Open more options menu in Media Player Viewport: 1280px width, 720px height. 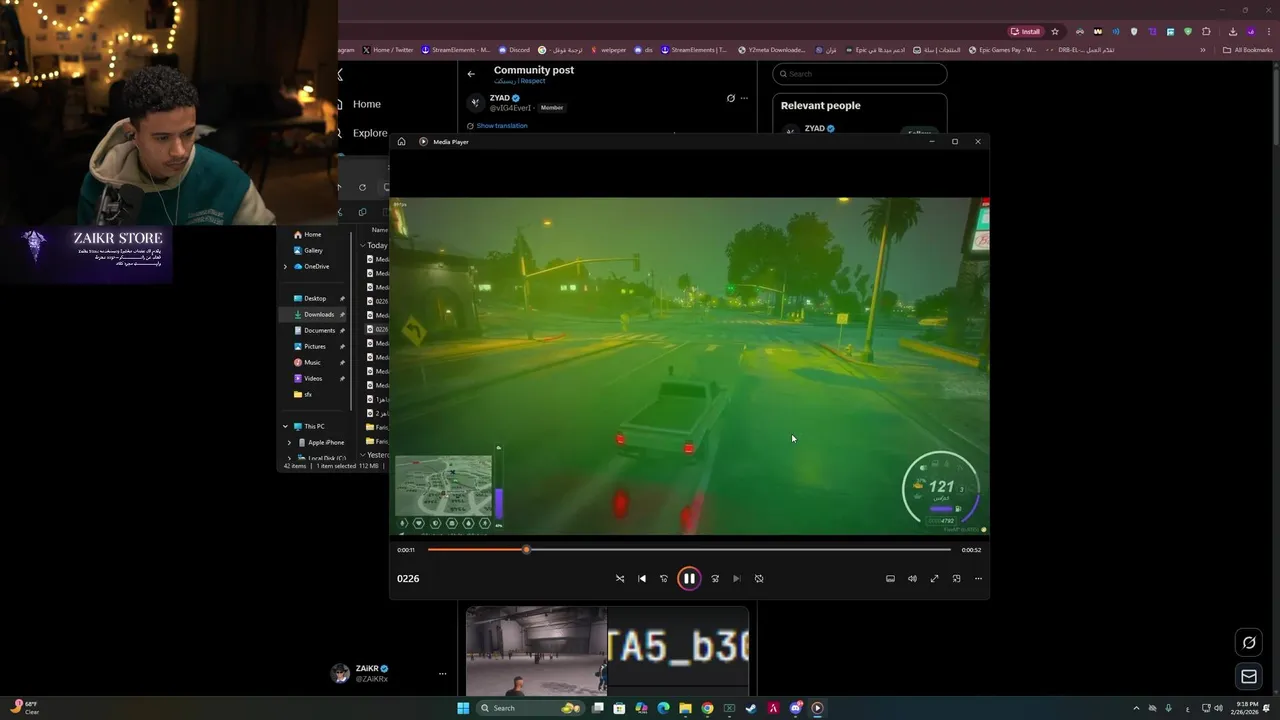[x=978, y=578]
